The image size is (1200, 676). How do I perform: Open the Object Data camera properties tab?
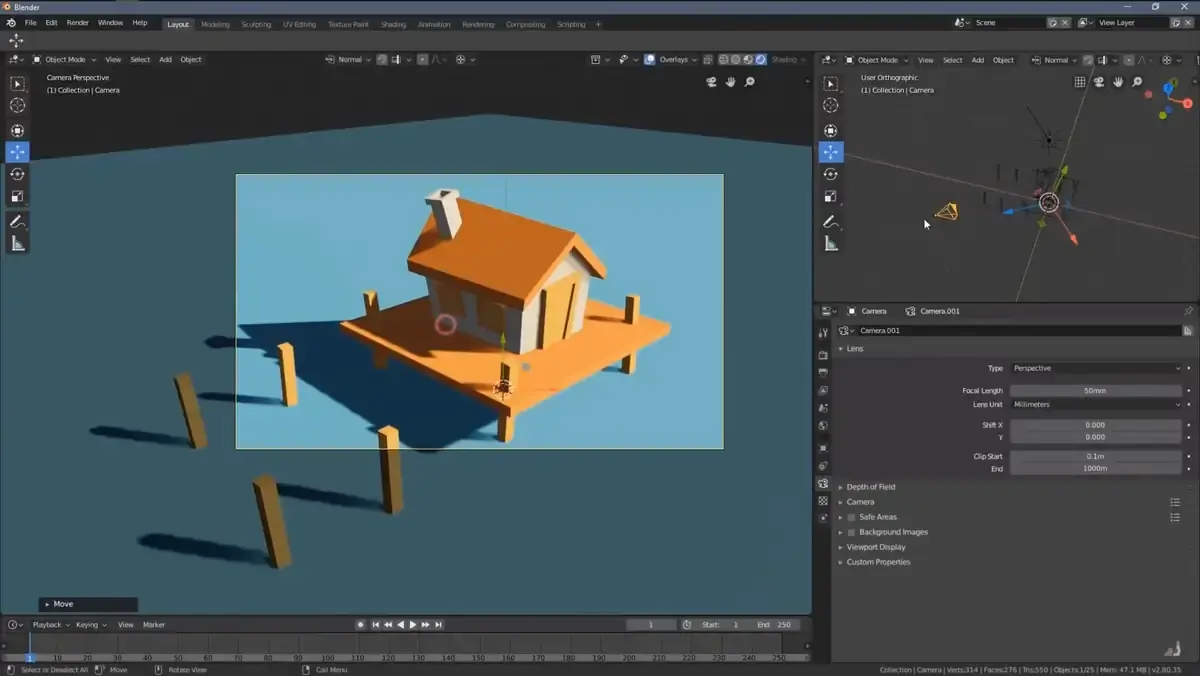click(x=823, y=483)
